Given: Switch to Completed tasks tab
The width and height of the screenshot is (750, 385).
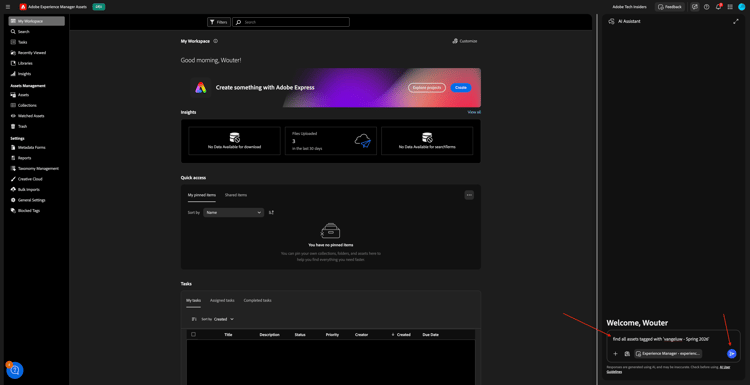Looking at the screenshot, I should (257, 300).
